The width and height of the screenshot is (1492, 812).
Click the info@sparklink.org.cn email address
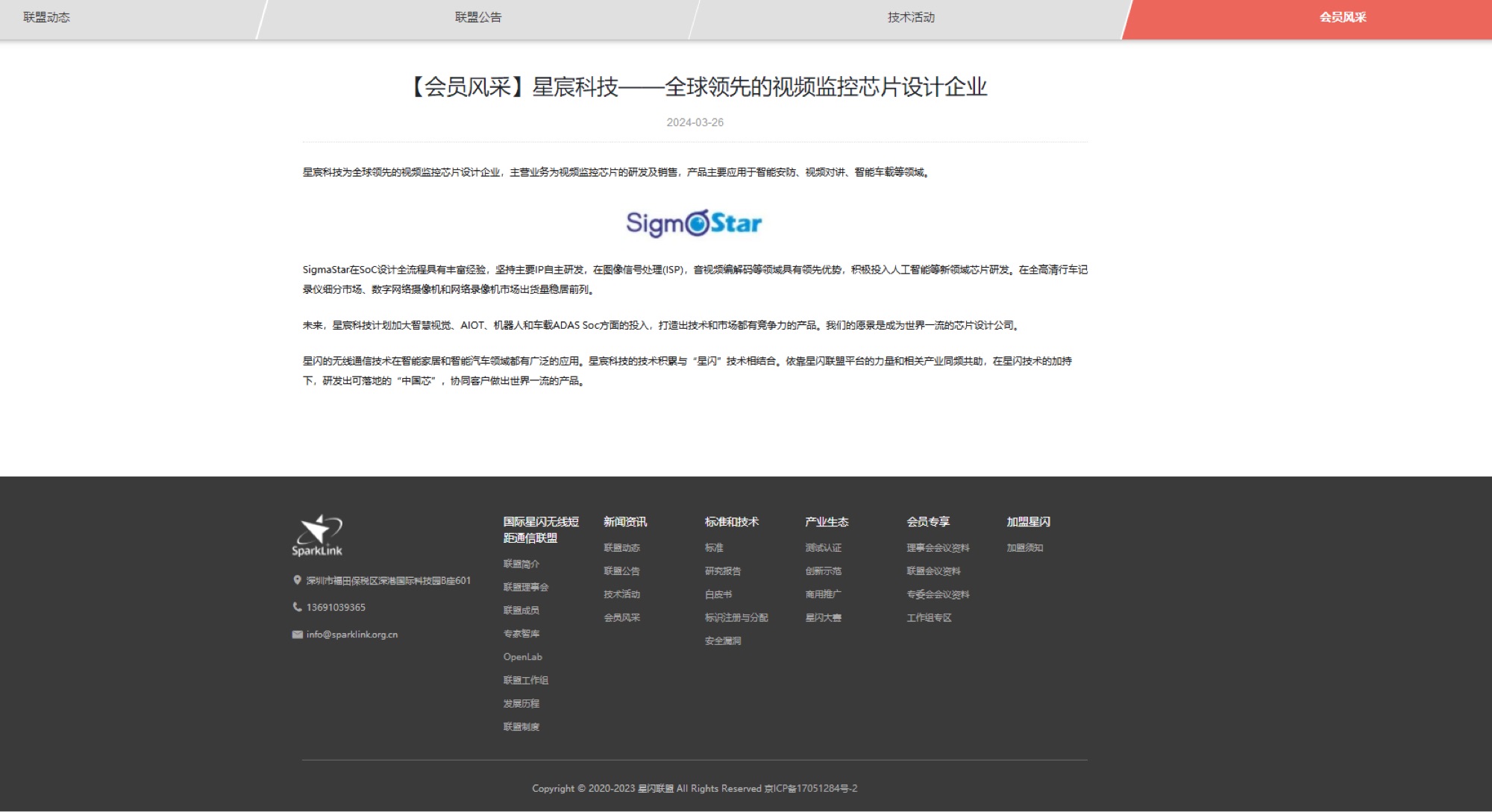pyautogui.click(x=351, y=635)
